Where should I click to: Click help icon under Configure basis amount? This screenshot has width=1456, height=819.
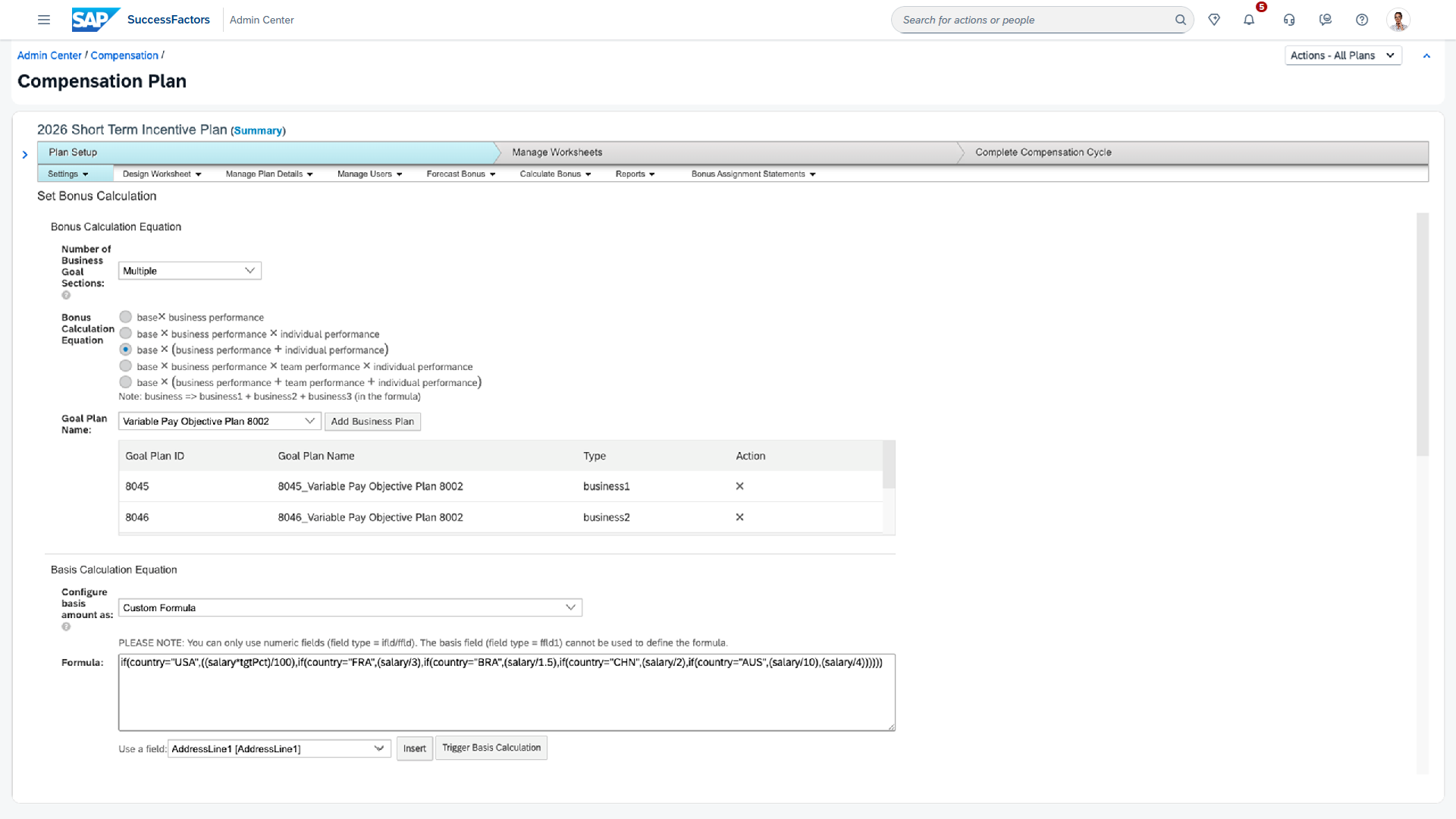pos(66,626)
